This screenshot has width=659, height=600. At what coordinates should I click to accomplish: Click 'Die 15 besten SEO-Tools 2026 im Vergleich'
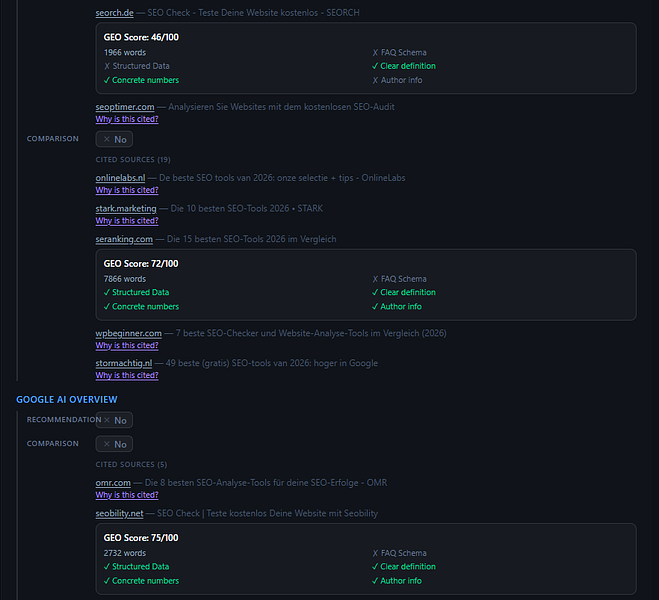click(x=251, y=239)
